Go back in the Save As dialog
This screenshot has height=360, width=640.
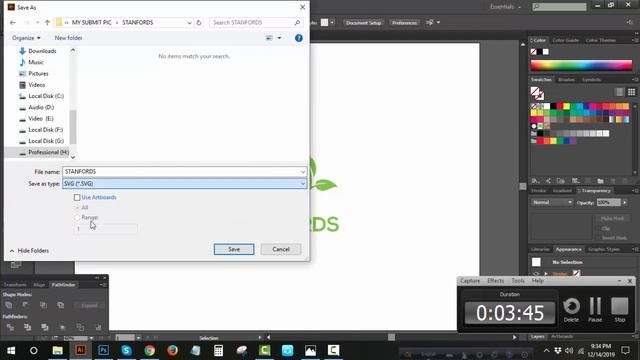pos(13,22)
